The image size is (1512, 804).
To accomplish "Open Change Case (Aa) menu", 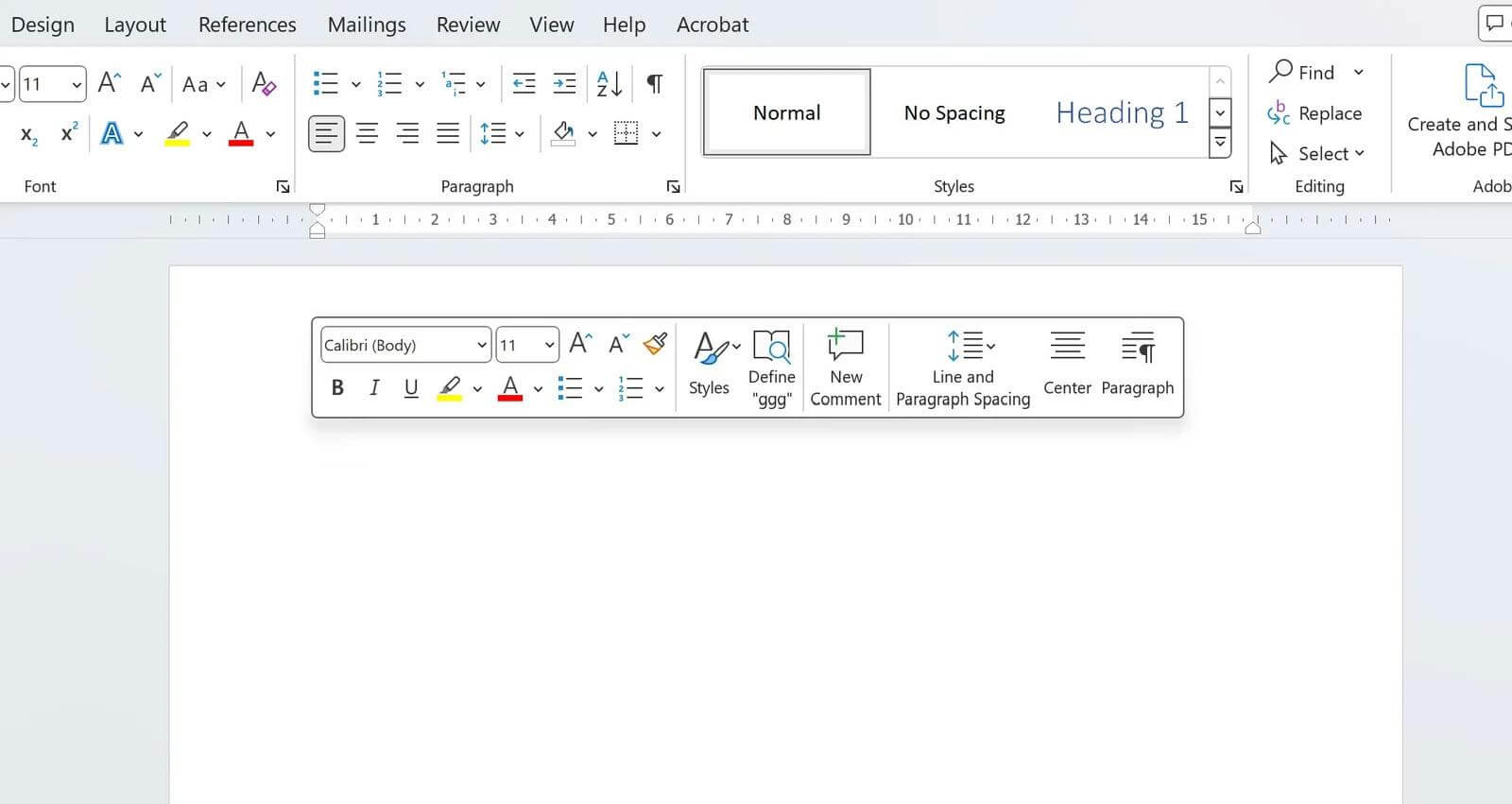I will pos(203,84).
